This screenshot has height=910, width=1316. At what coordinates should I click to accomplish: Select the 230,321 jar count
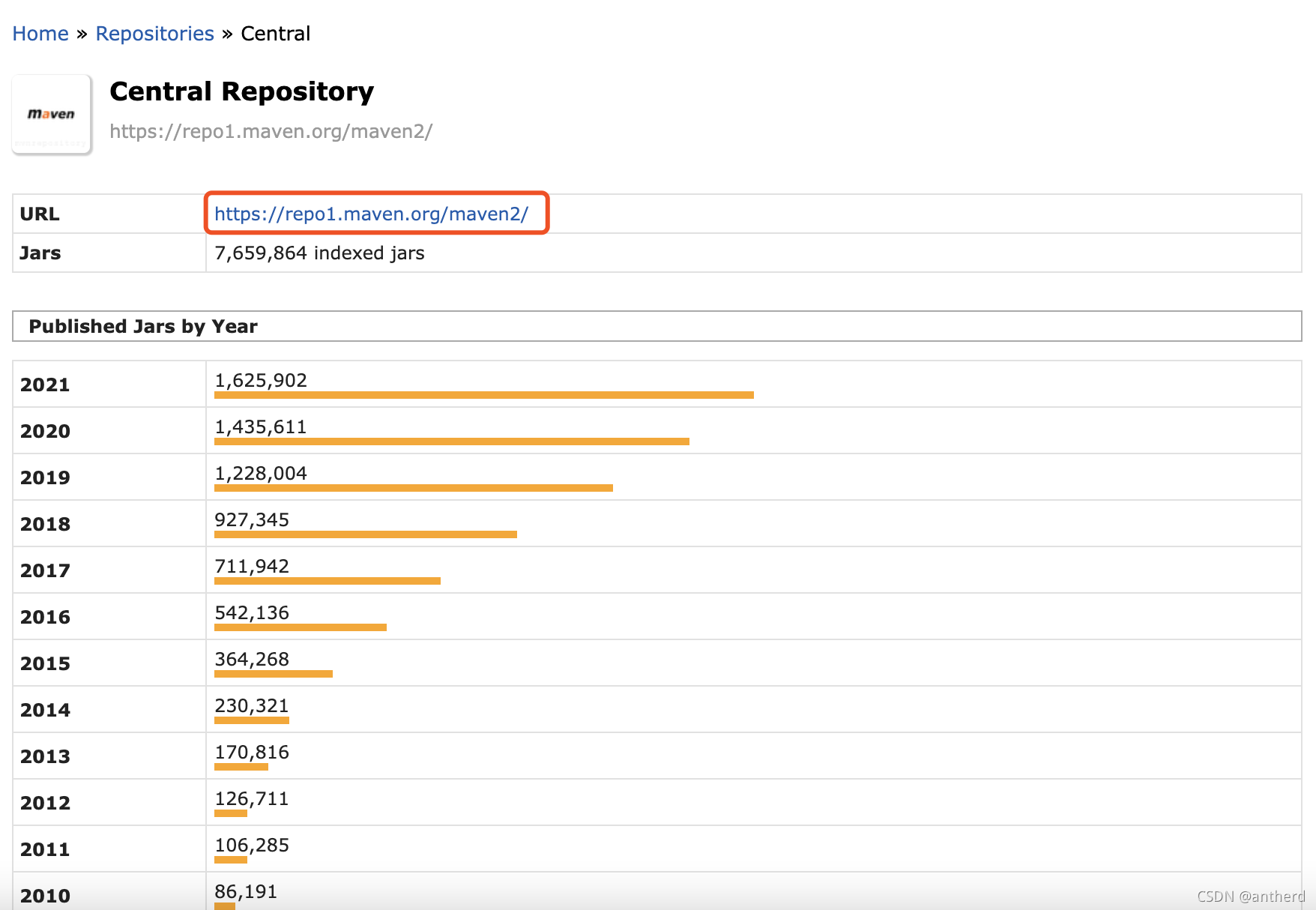(x=252, y=705)
